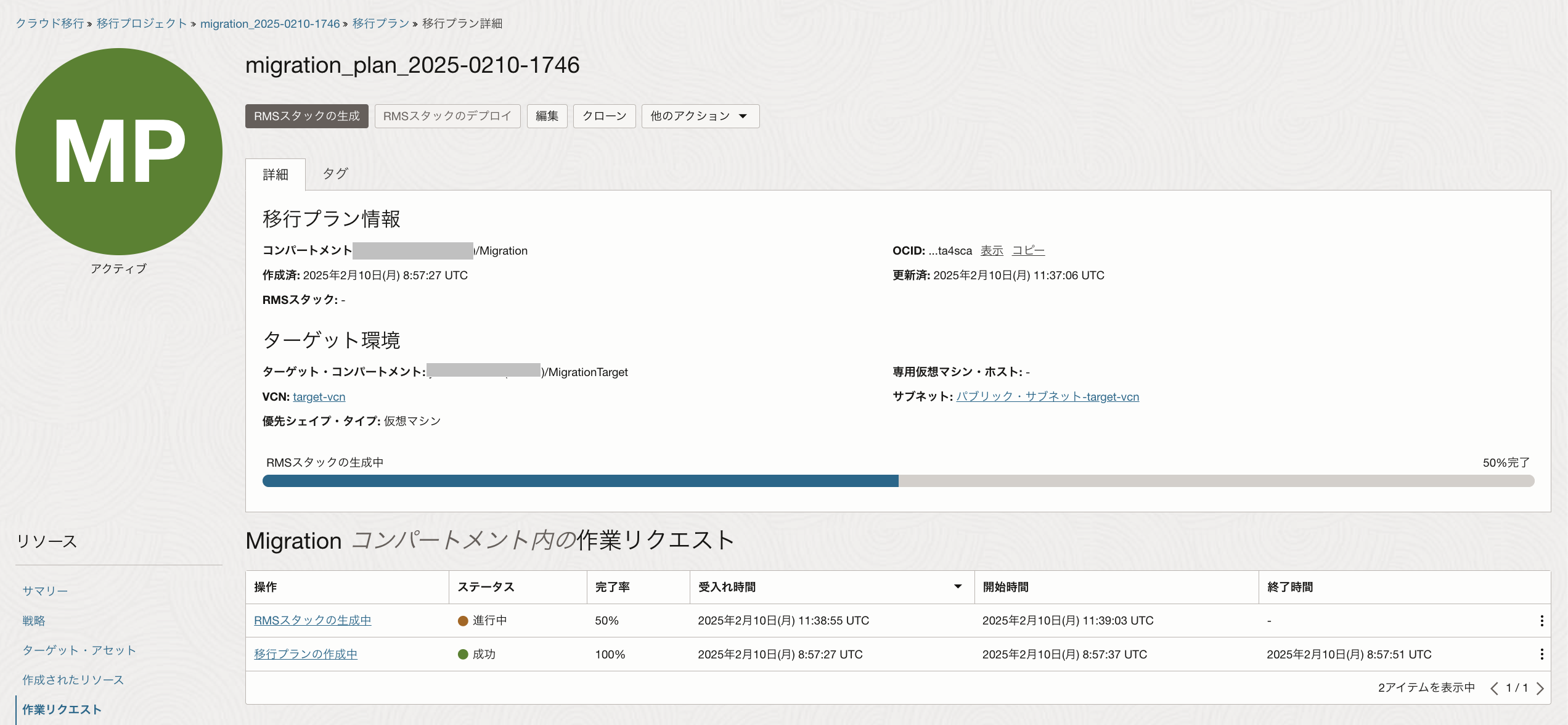Click the クローン button
The width and height of the screenshot is (1568, 725).
[604, 116]
